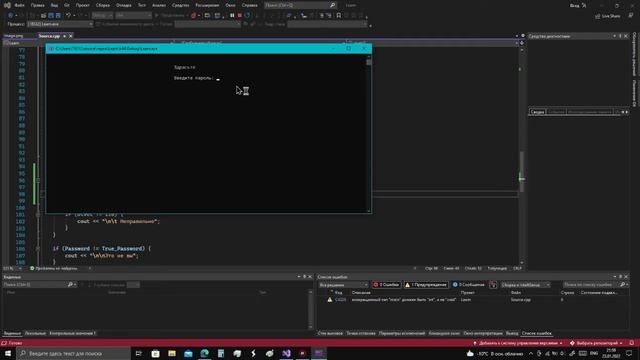Click the Visual Studio taskbar icon
This screenshot has width=640, height=360.
(x=286, y=353)
